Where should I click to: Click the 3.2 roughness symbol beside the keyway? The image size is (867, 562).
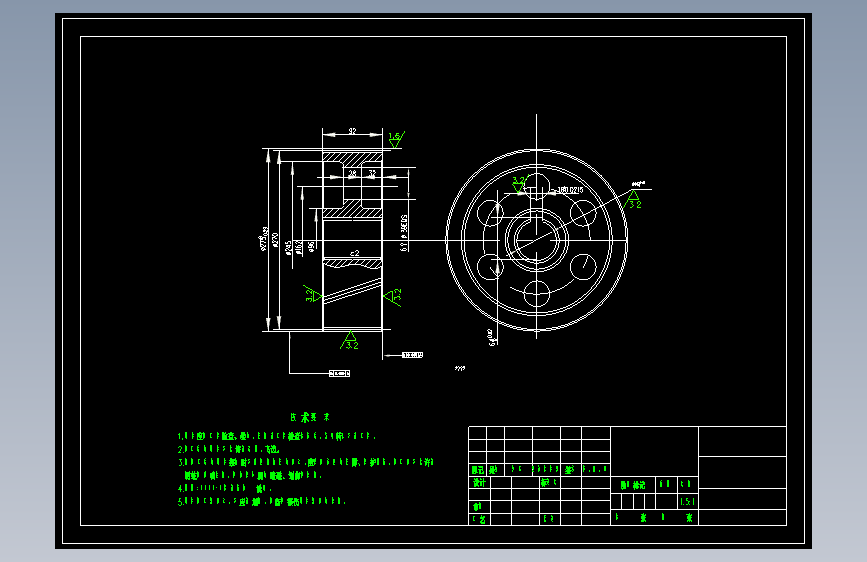pyautogui.click(x=519, y=184)
